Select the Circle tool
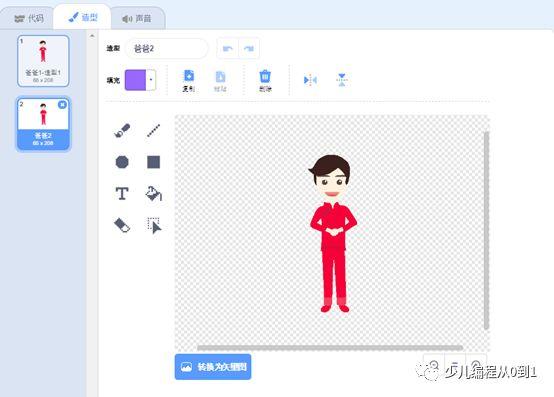 [122, 162]
